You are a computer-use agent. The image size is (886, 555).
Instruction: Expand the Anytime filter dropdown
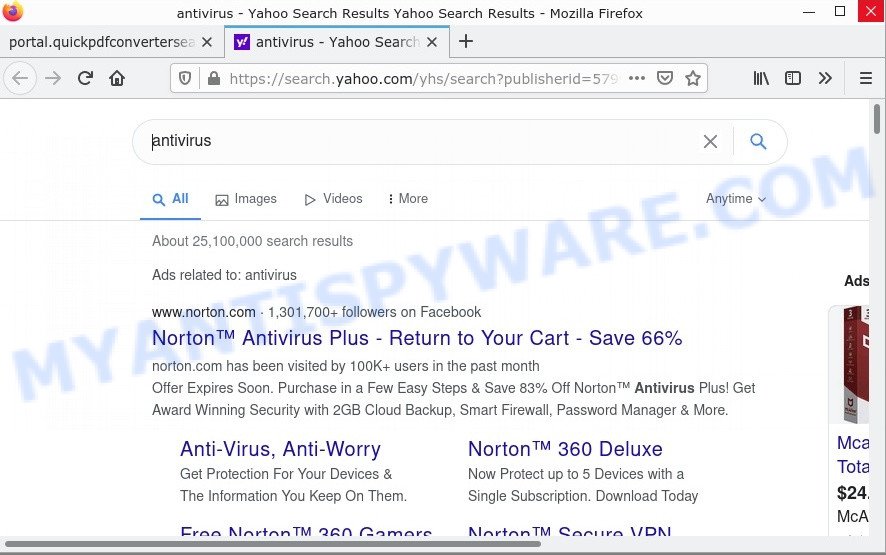736,199
